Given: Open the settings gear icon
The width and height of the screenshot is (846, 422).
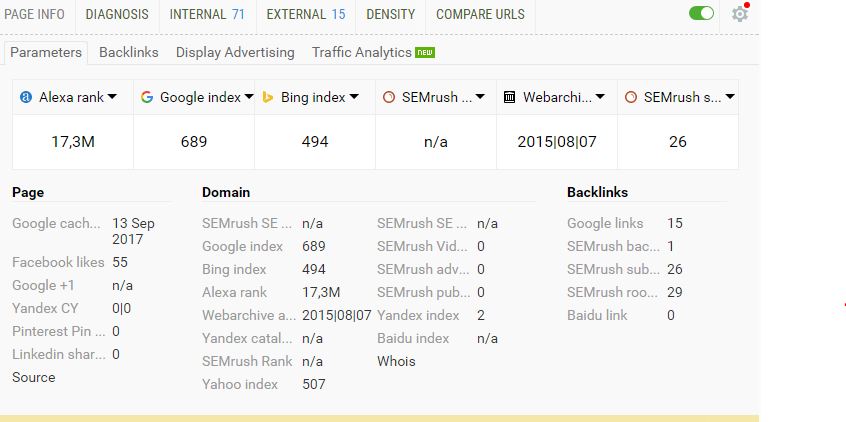Looking at the screenshot, I should (x=740, y=13).
